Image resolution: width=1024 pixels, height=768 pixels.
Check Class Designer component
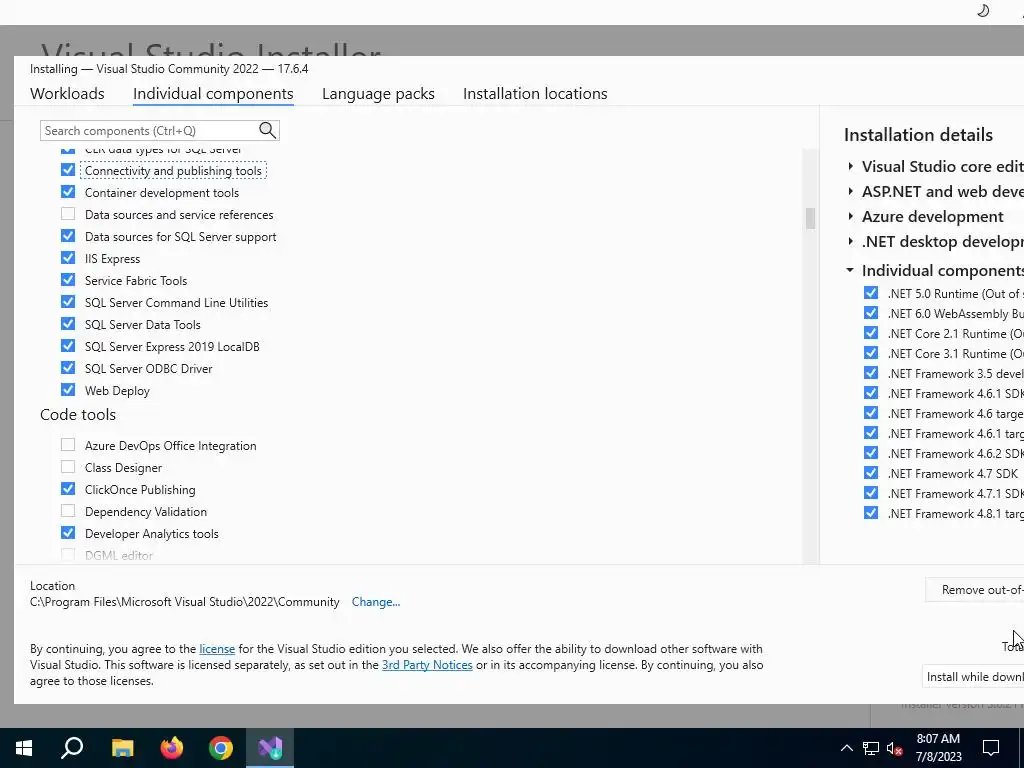pos(68,467)
